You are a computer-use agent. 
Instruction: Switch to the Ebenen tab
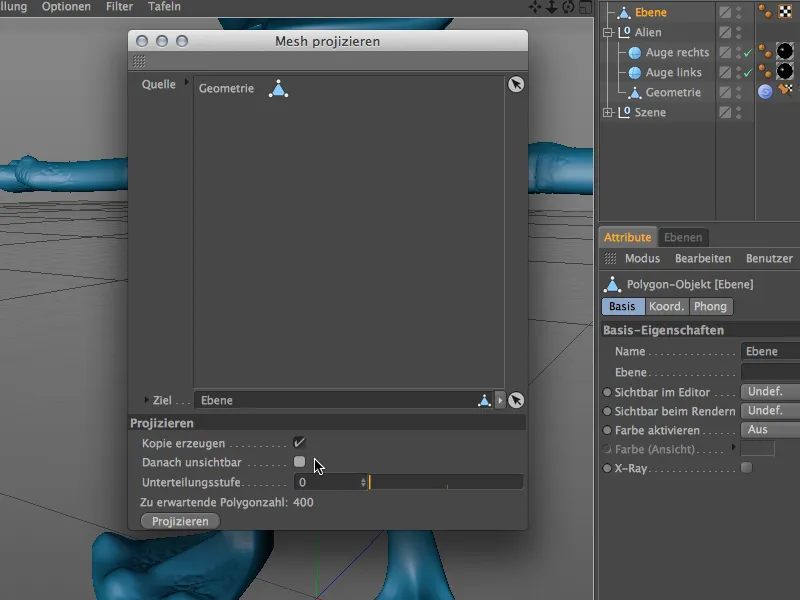pos(683,237)
